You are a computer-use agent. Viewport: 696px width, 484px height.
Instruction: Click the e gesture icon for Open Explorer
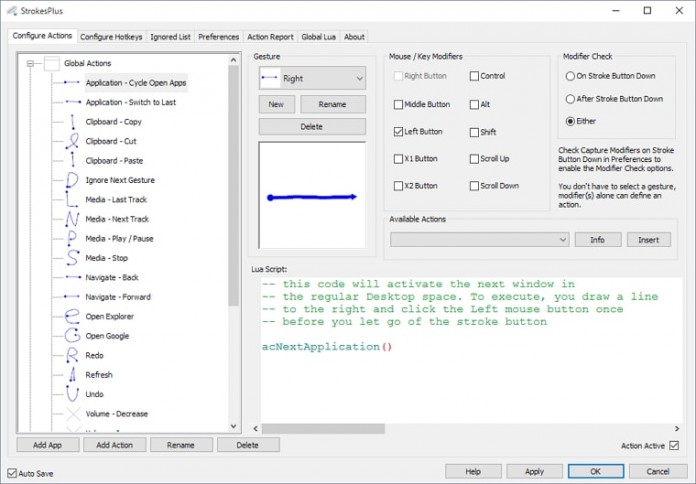click(x=72, y=316)
